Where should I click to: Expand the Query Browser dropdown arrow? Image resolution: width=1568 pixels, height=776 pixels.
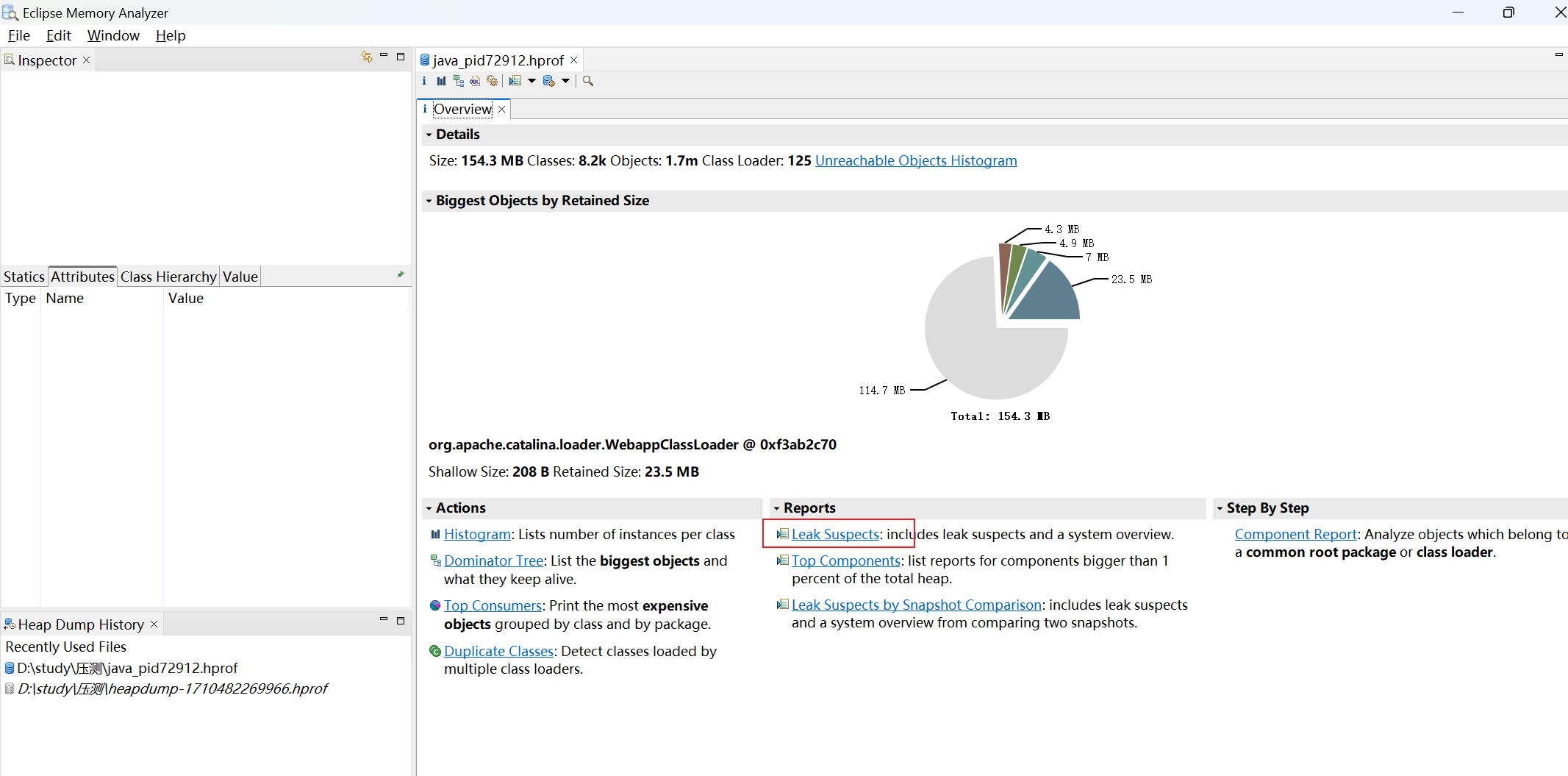[x=533, y=82]
